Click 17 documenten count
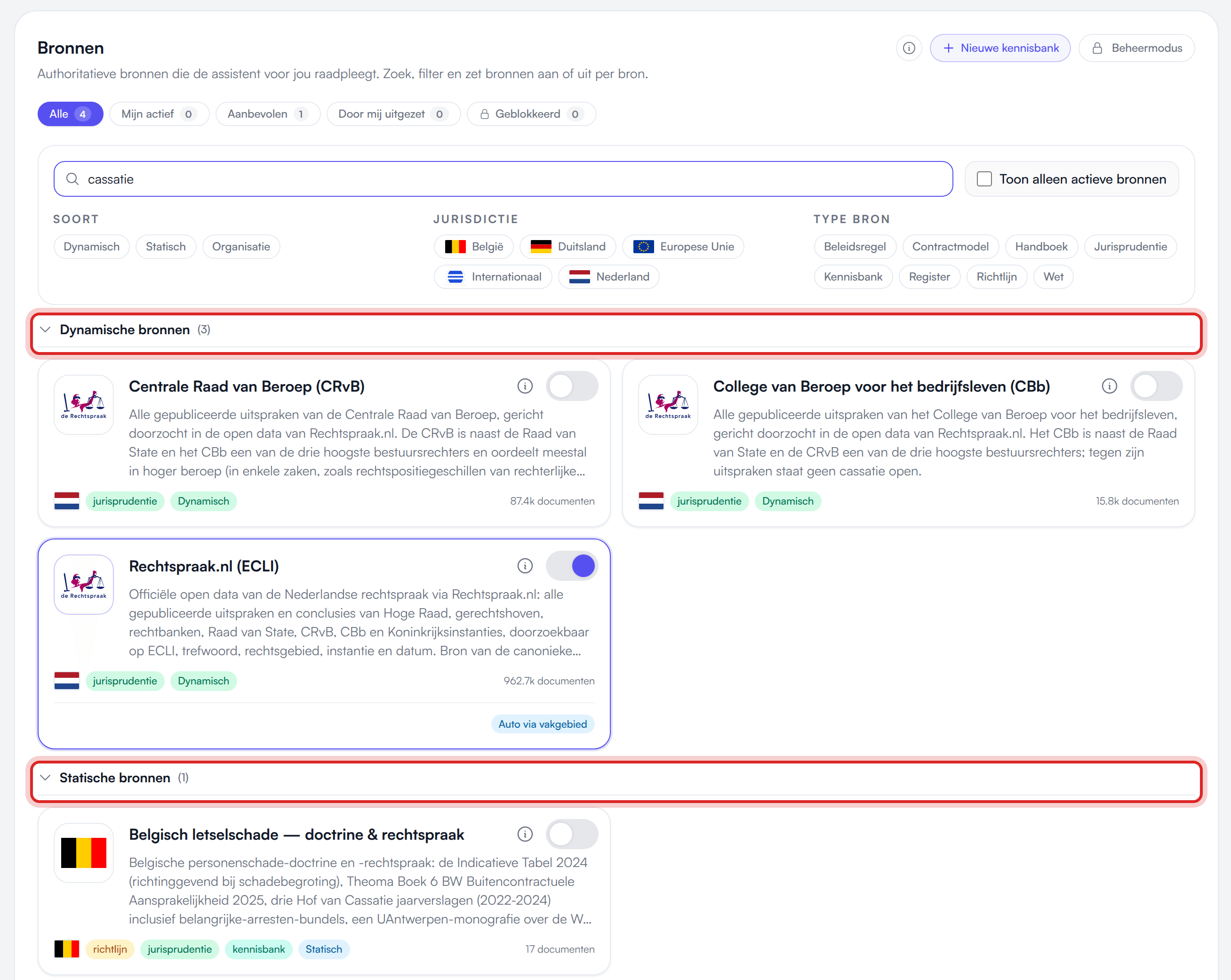This screenshot has height=980, width=1231. 560,949
